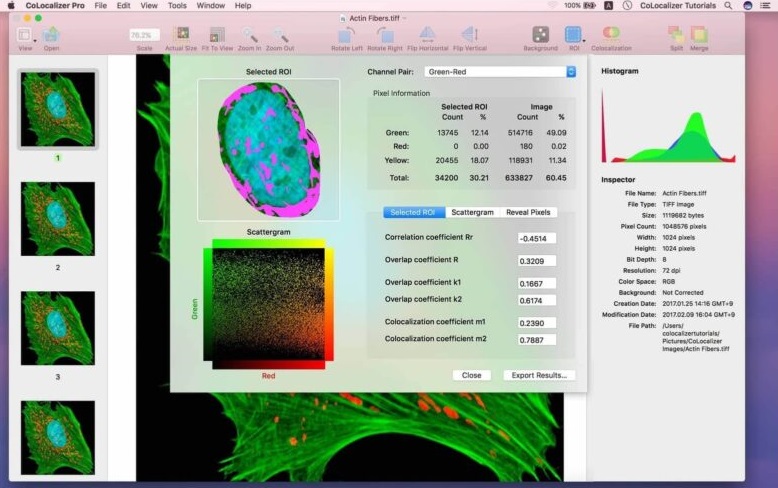Open the File menu

tap(101, 5)
